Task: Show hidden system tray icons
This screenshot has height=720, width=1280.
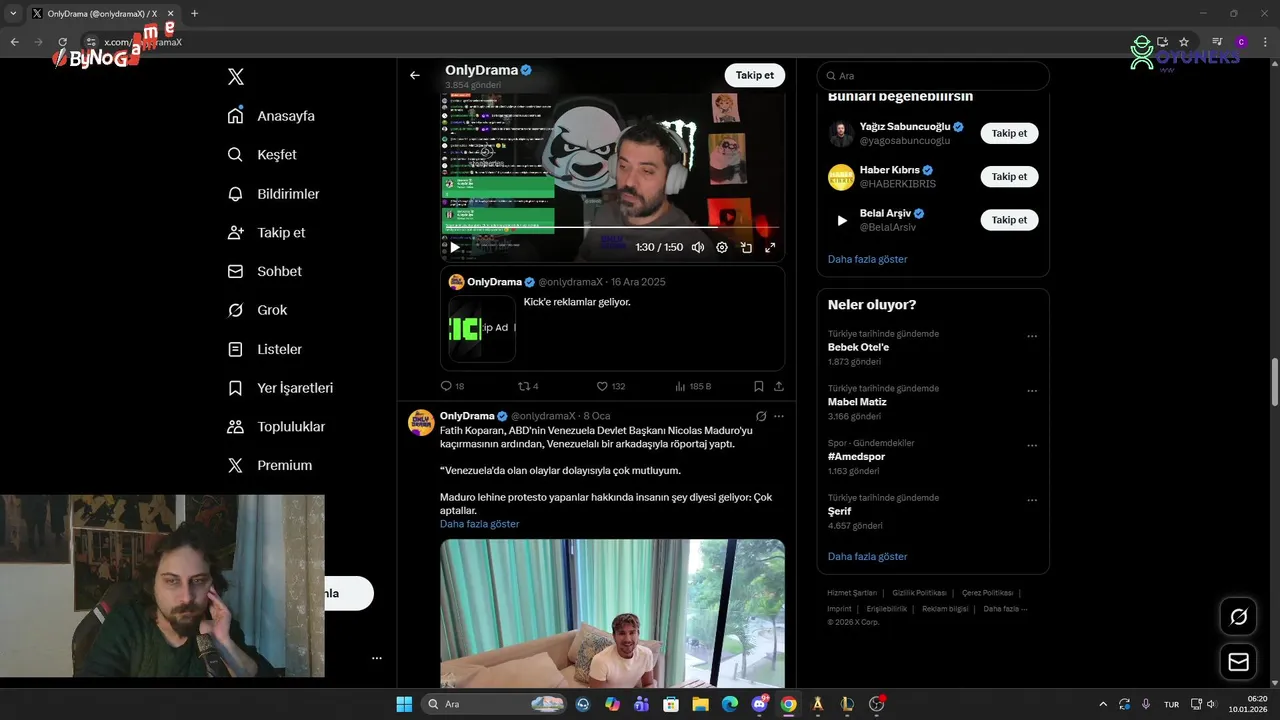Action: coord(1103,704)
